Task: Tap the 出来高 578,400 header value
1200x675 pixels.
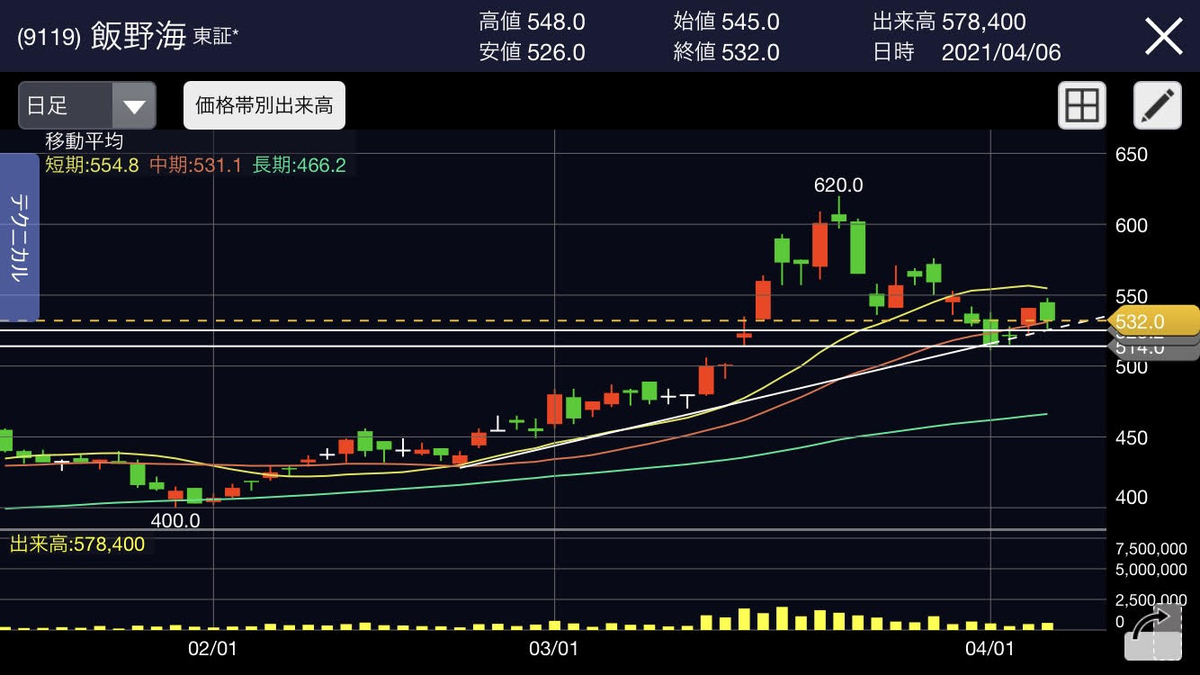Action: [x=949, y=21]
